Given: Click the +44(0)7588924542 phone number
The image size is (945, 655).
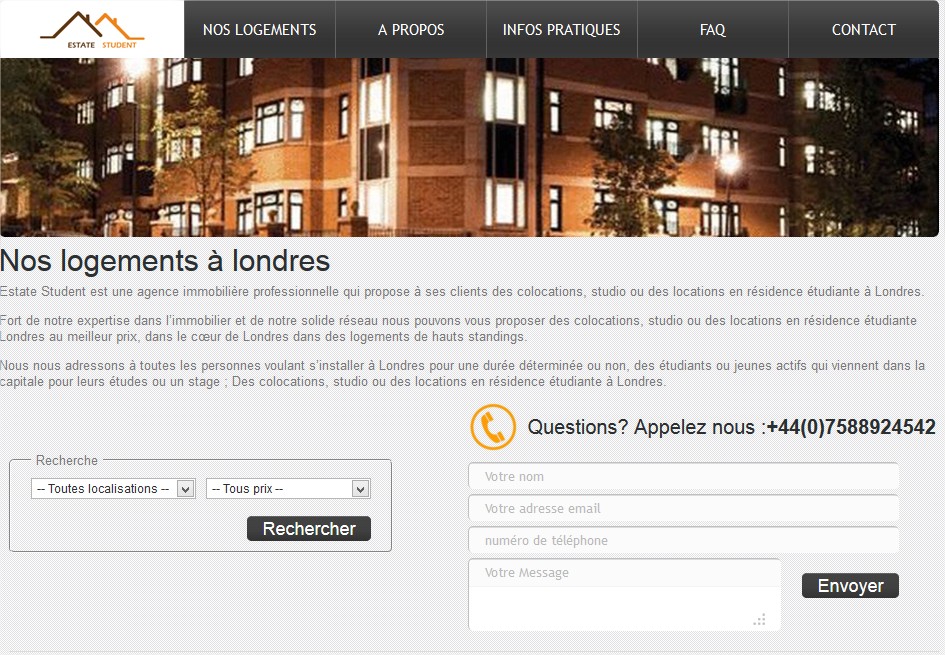Looking at the screenshot, I should (x=851, y=427).
